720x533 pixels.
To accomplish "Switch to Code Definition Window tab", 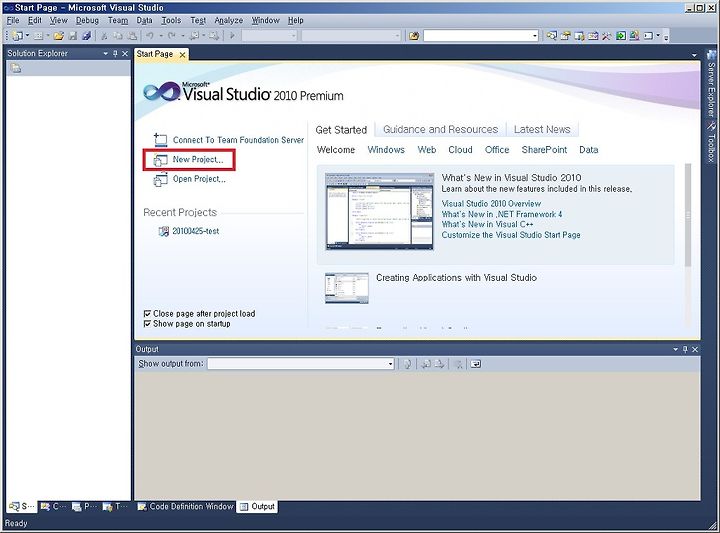I will [x=186, y=506].
